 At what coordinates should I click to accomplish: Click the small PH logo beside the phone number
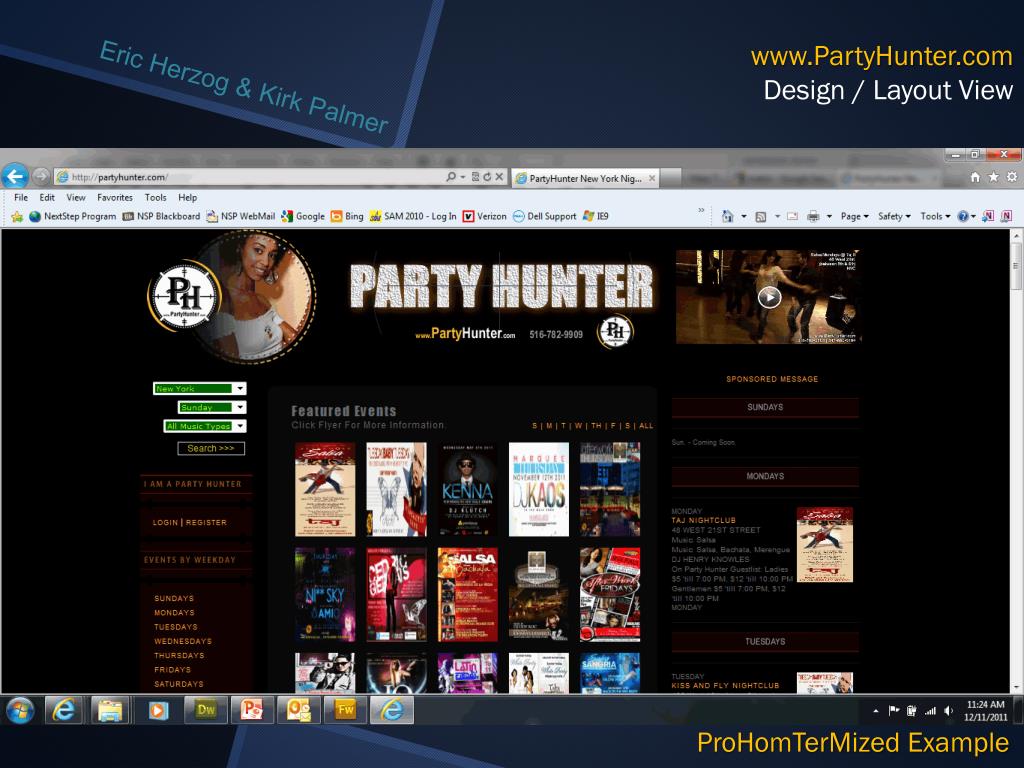pos(615,331)
